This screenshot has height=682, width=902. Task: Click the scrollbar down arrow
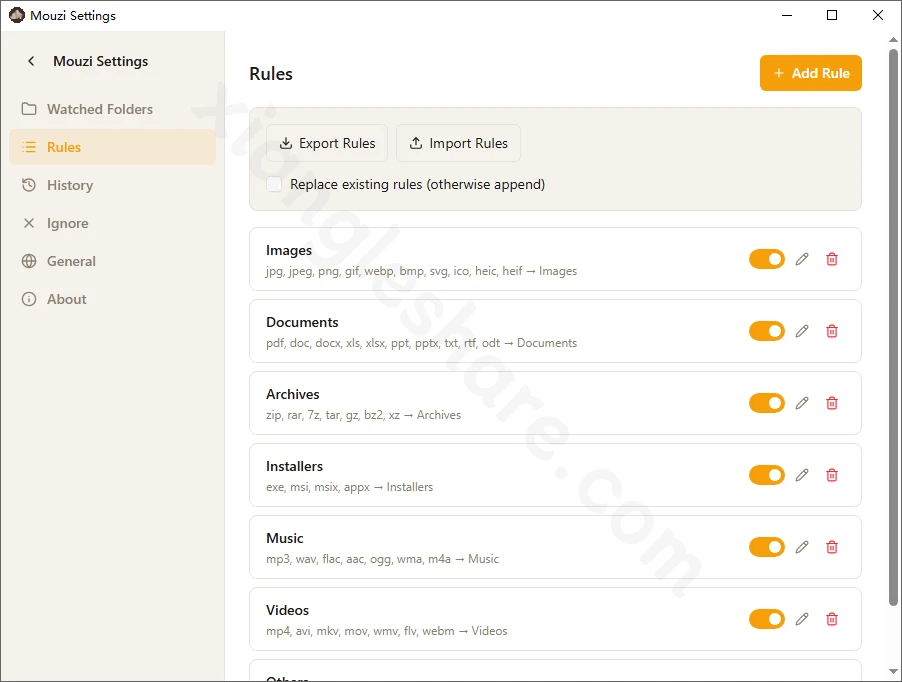pos(893,671)
